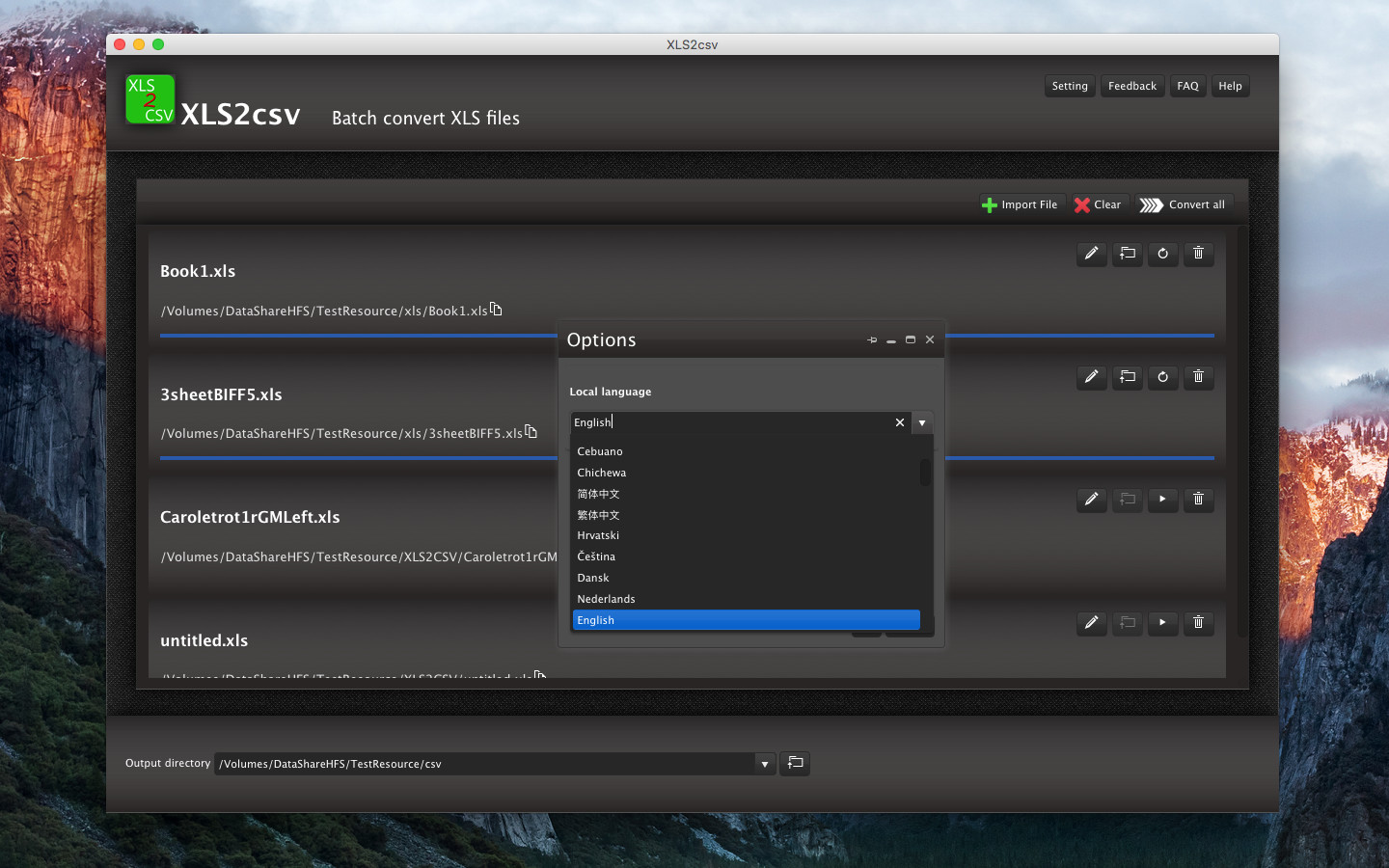Viewport: 1389px width, 868px height.
Task: Choose Dansk in the language list
Action: [x=593, y=578]
